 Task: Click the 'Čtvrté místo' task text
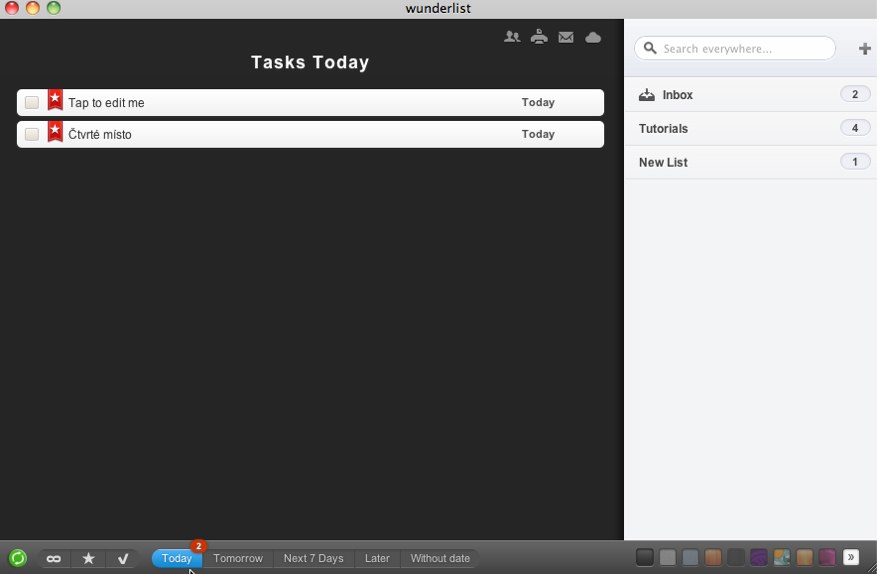coord(100,134)
